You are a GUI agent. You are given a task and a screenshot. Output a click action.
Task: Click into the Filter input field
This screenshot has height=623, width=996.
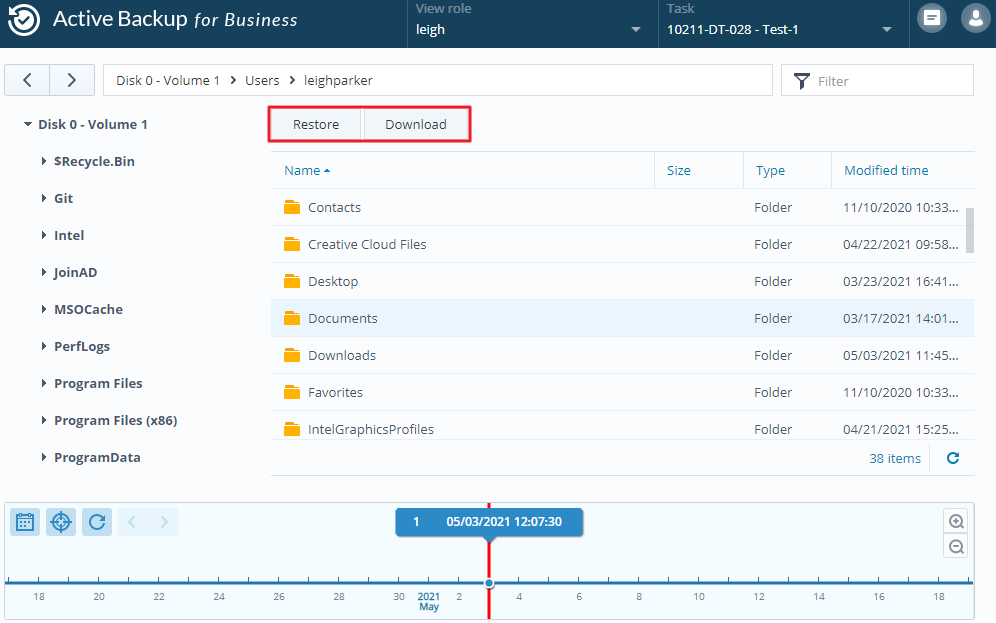tap(877, 81)
